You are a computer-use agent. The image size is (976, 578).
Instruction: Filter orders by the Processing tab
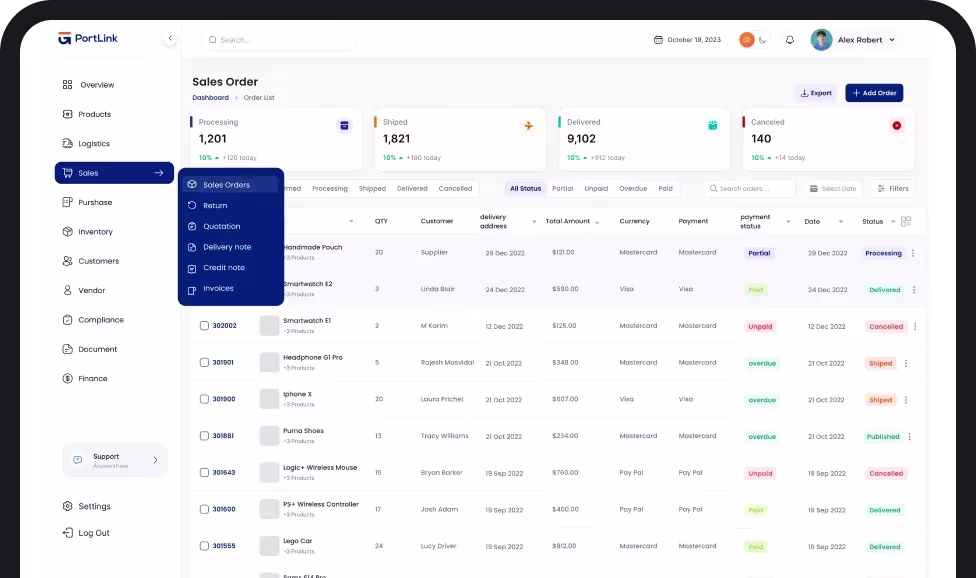point(330,189)
